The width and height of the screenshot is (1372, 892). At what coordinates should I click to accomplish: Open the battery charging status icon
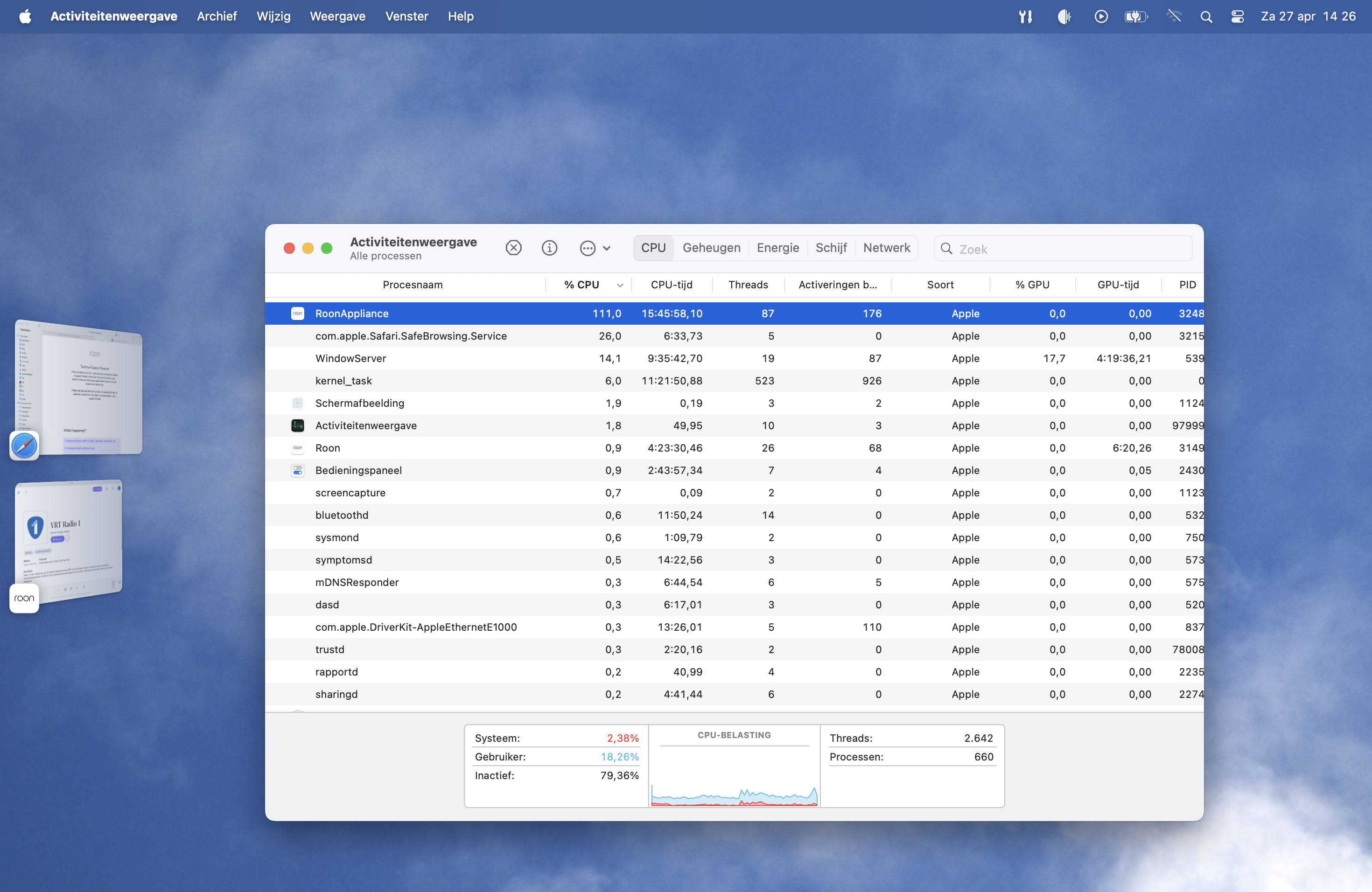[x=1136, y=16]
